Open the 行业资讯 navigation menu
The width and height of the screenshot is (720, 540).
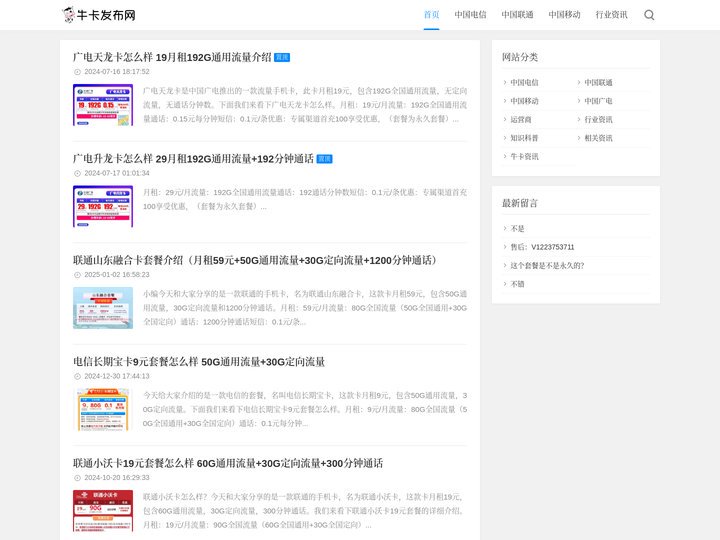[x=611, y=15]
